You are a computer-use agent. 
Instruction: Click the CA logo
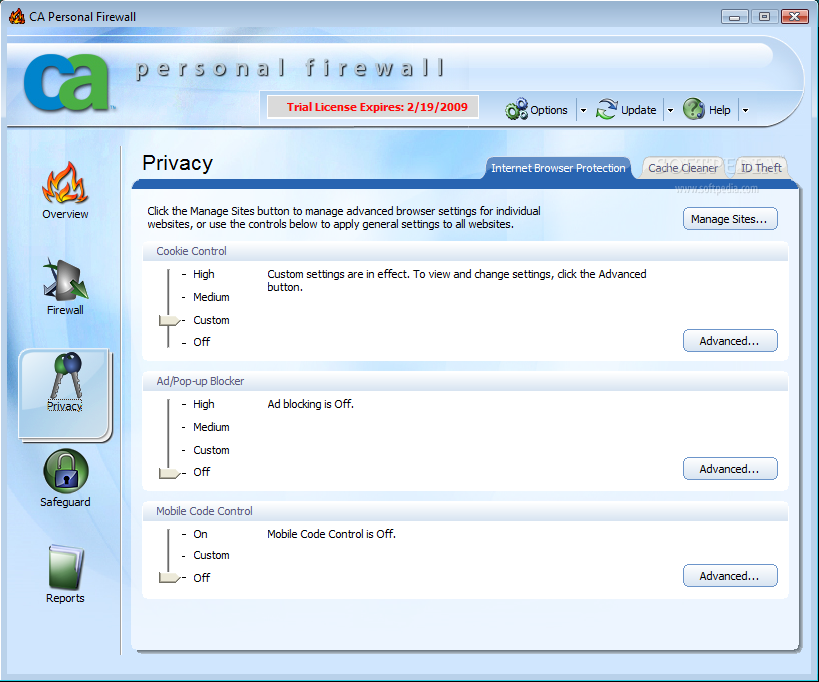[x=67, y=82]
